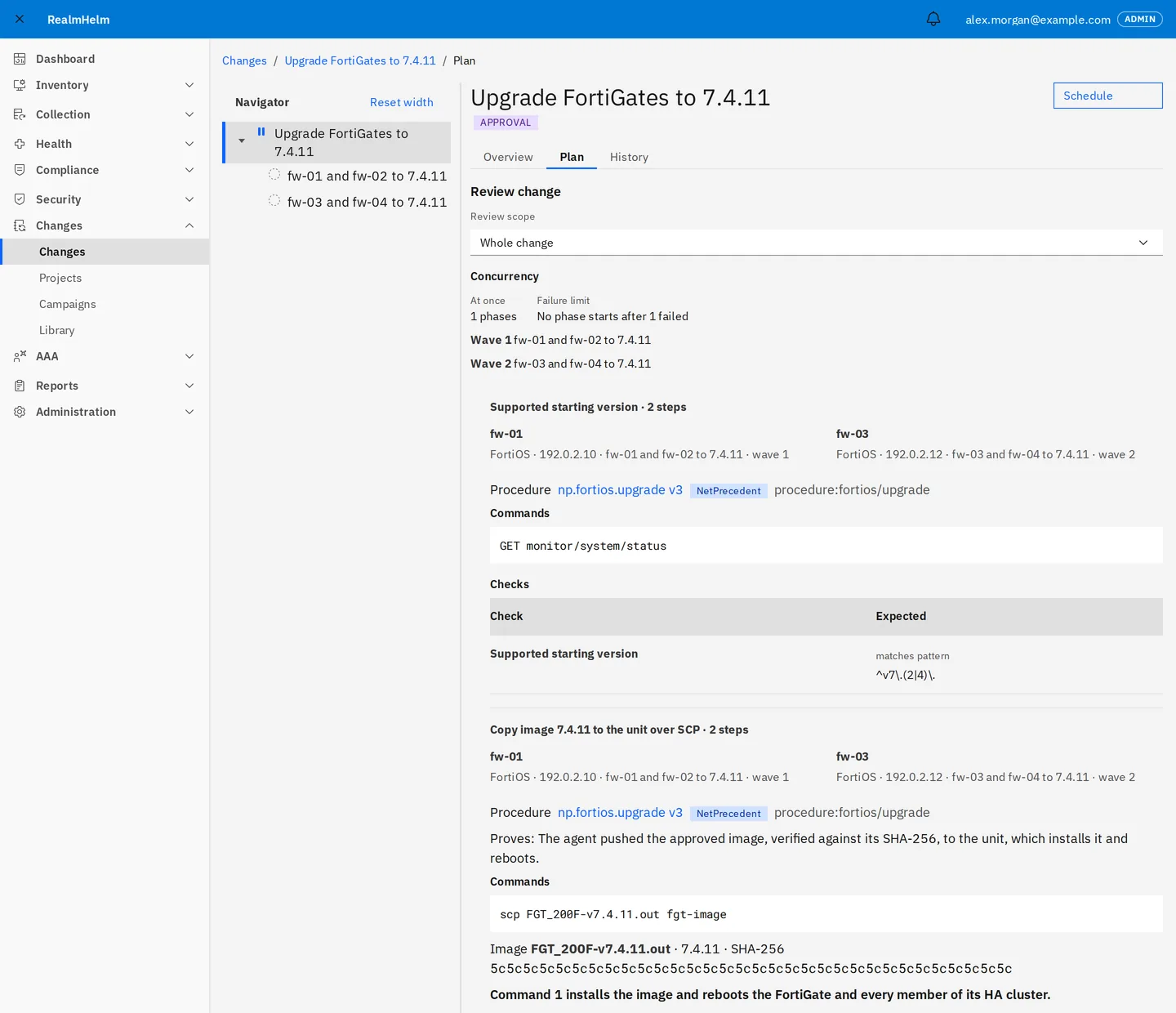
Task: Expand the Health menu chevron
Action: tap(189, 144)
